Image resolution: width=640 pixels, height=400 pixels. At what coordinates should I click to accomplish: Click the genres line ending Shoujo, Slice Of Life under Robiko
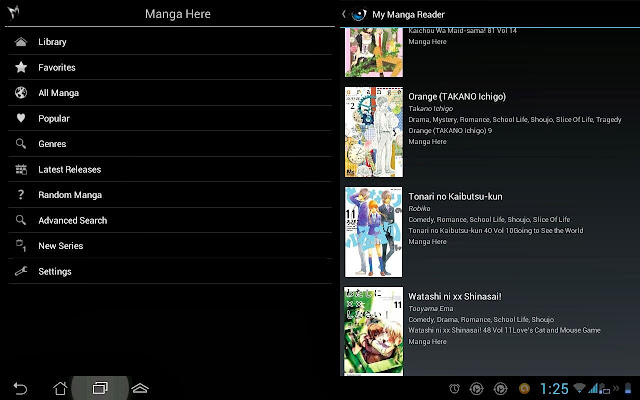click(489, 220)
